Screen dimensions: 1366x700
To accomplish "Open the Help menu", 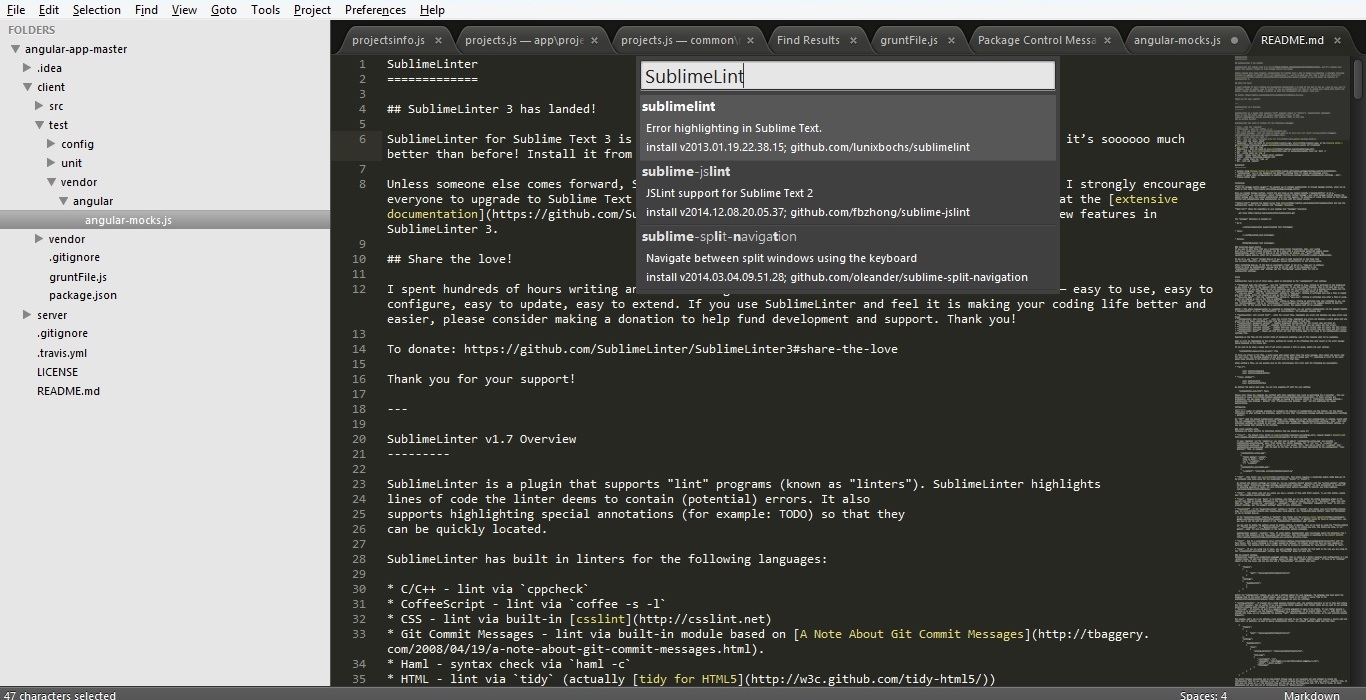I will (432, 10).
